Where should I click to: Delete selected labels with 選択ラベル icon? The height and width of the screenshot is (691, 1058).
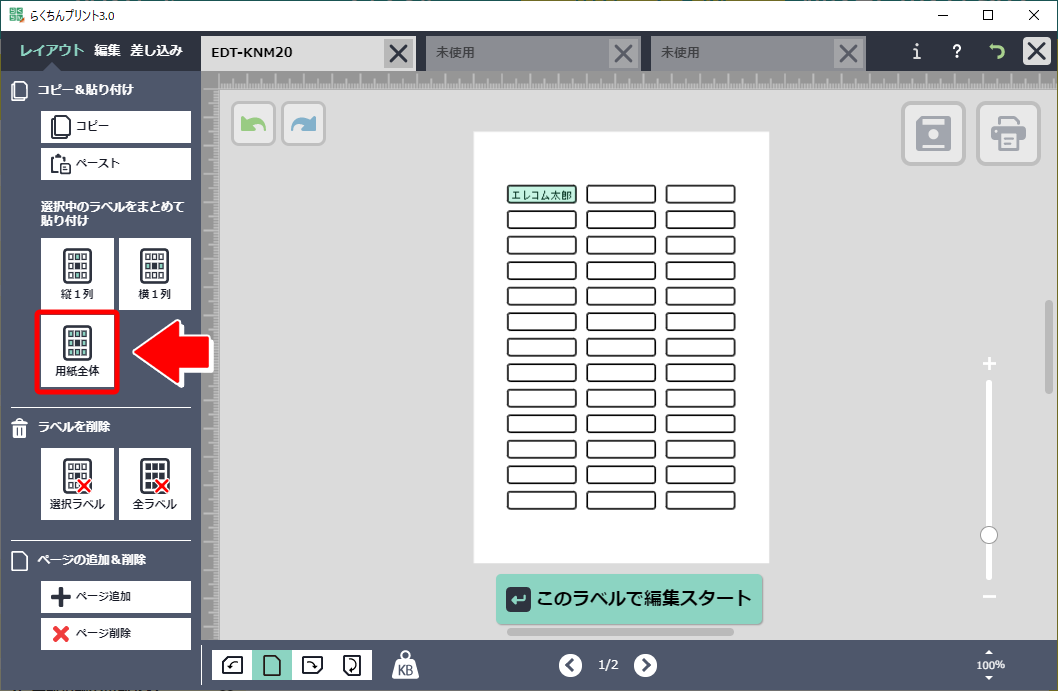point(77,484)
